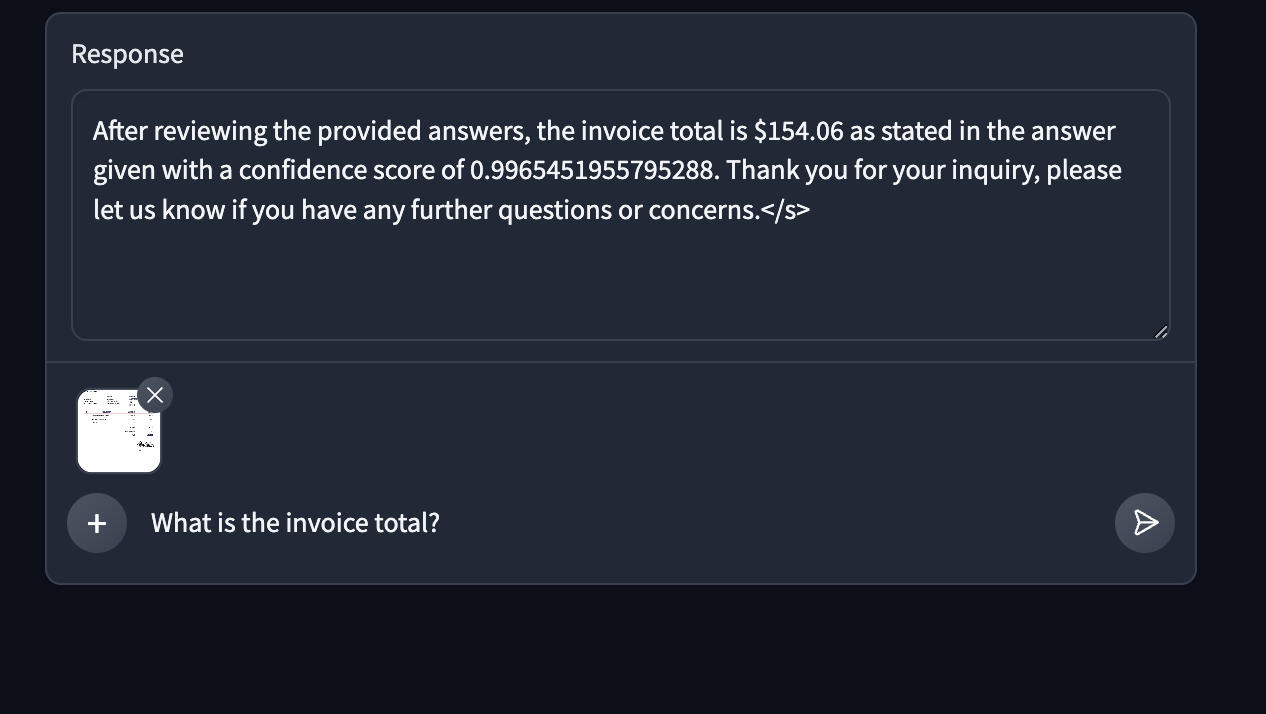Image resolution: width=1266 pixels, height=714 pixels.
Task: Click the plus attach file button
Action: pos(97,523)
